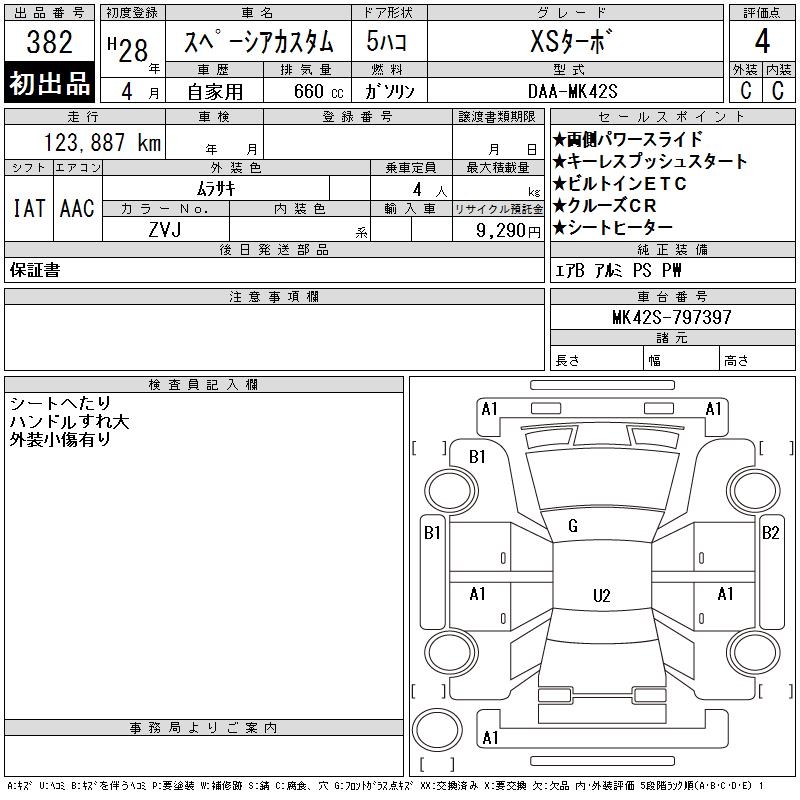Viewport: 800px width, 800px height.
Task: Click the G mark on the windshield
Action: [x=573, y=526]
